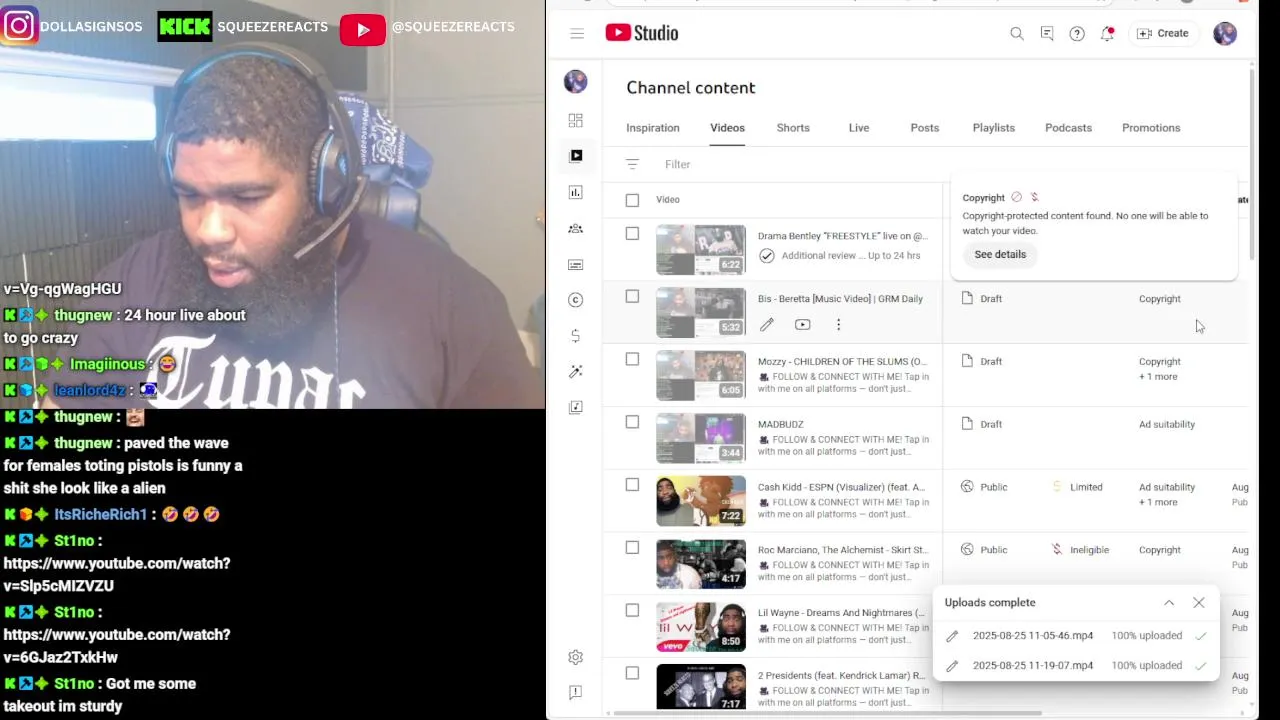Viewport: 1280px width, 720px height.
Task: Open Audio library icon in the sidebar
Action: click(576, 407)
